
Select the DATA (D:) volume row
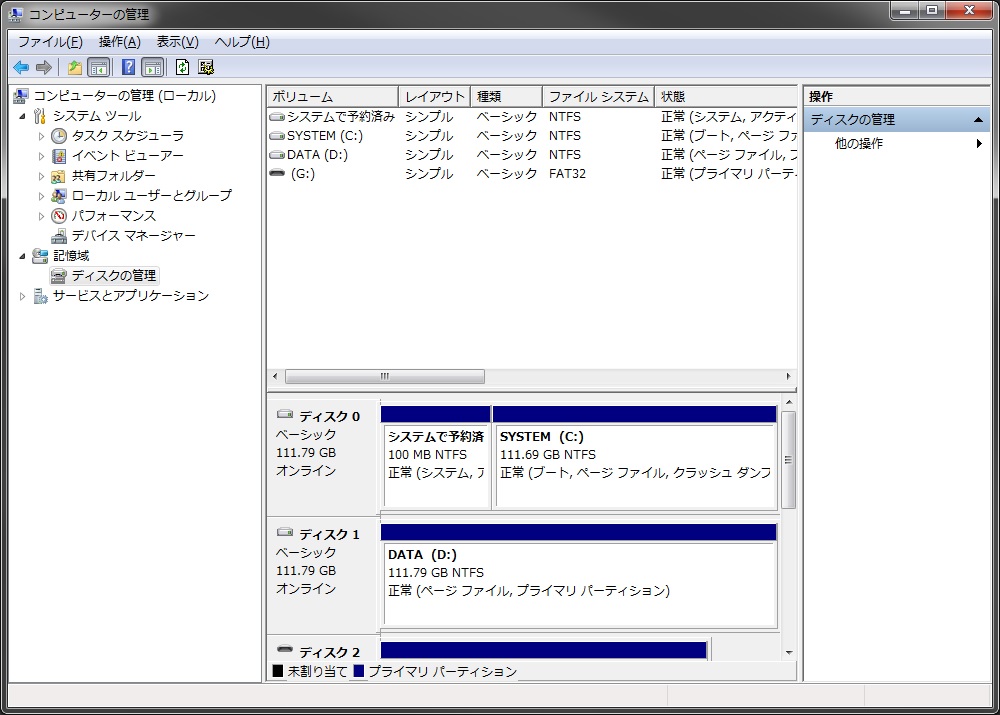pyautogui.click(x=532, y=155)
